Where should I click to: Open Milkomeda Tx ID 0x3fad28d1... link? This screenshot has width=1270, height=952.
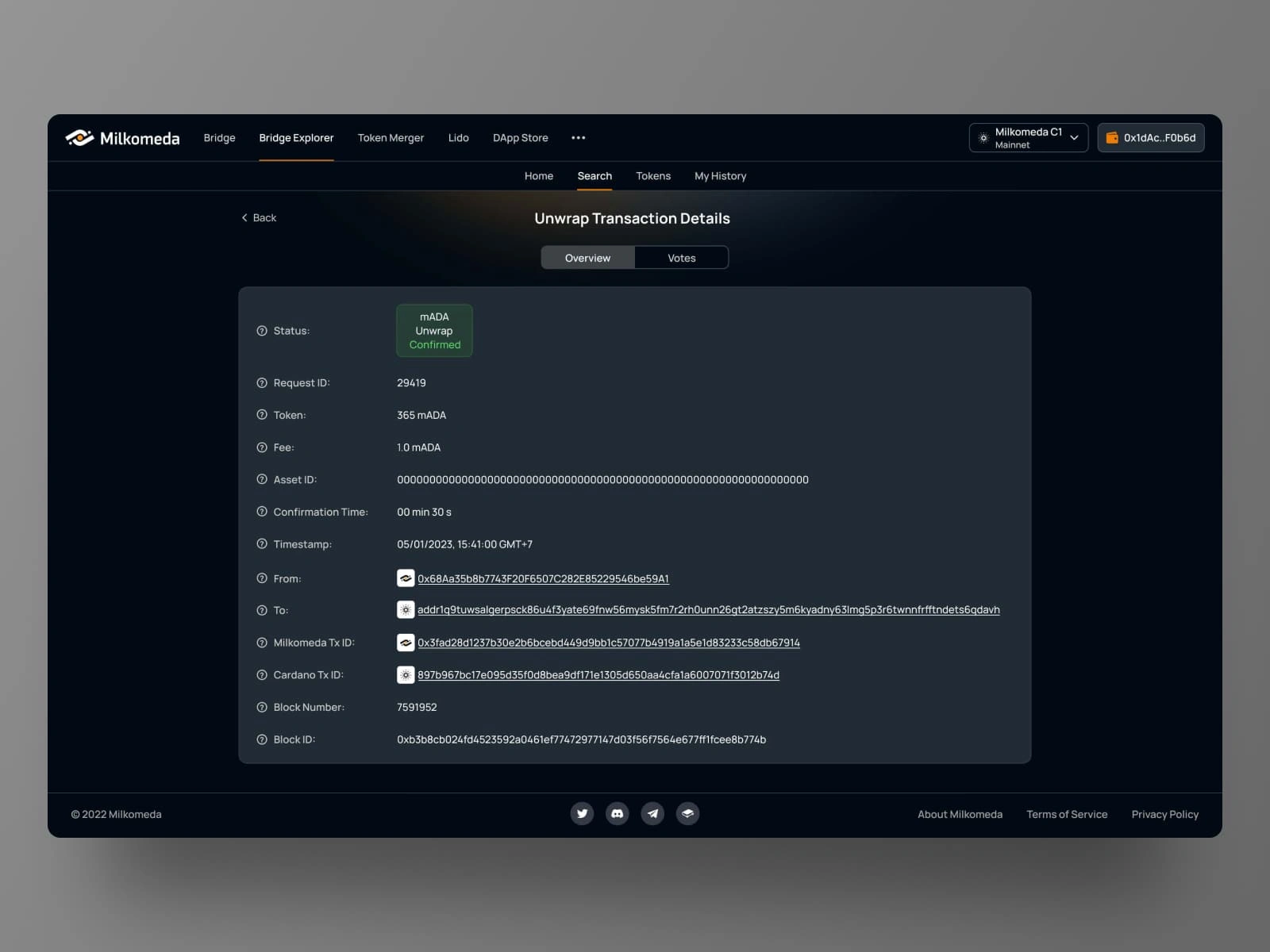pos(609,643)
